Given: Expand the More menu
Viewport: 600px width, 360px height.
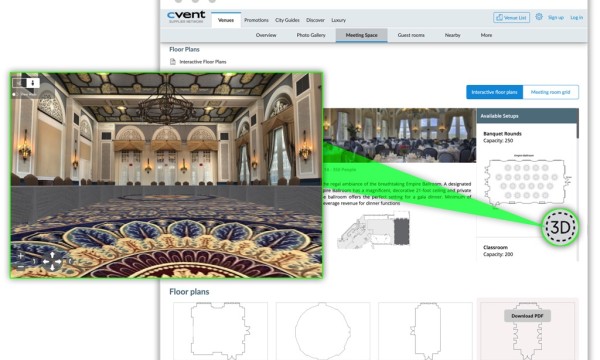Looking at the screenshot, I should point(486,35).
